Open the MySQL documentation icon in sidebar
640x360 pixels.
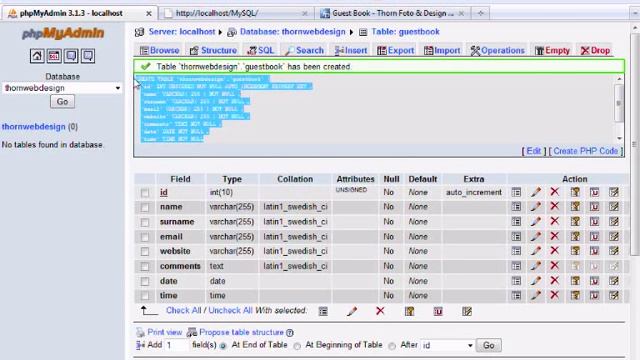pyautogui.click(x=88, y=56)
